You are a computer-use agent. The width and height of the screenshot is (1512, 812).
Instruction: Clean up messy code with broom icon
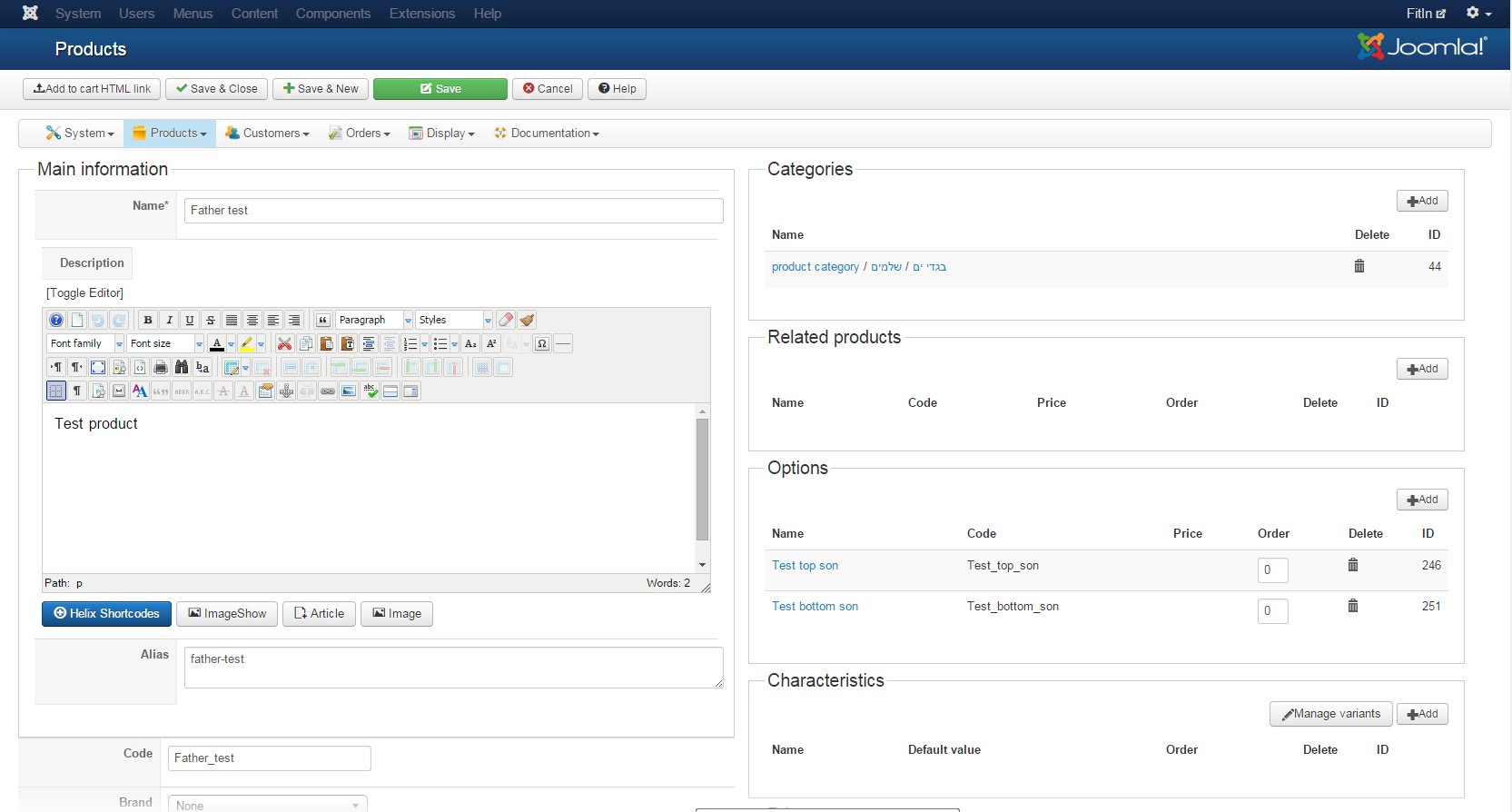point(527,320)
